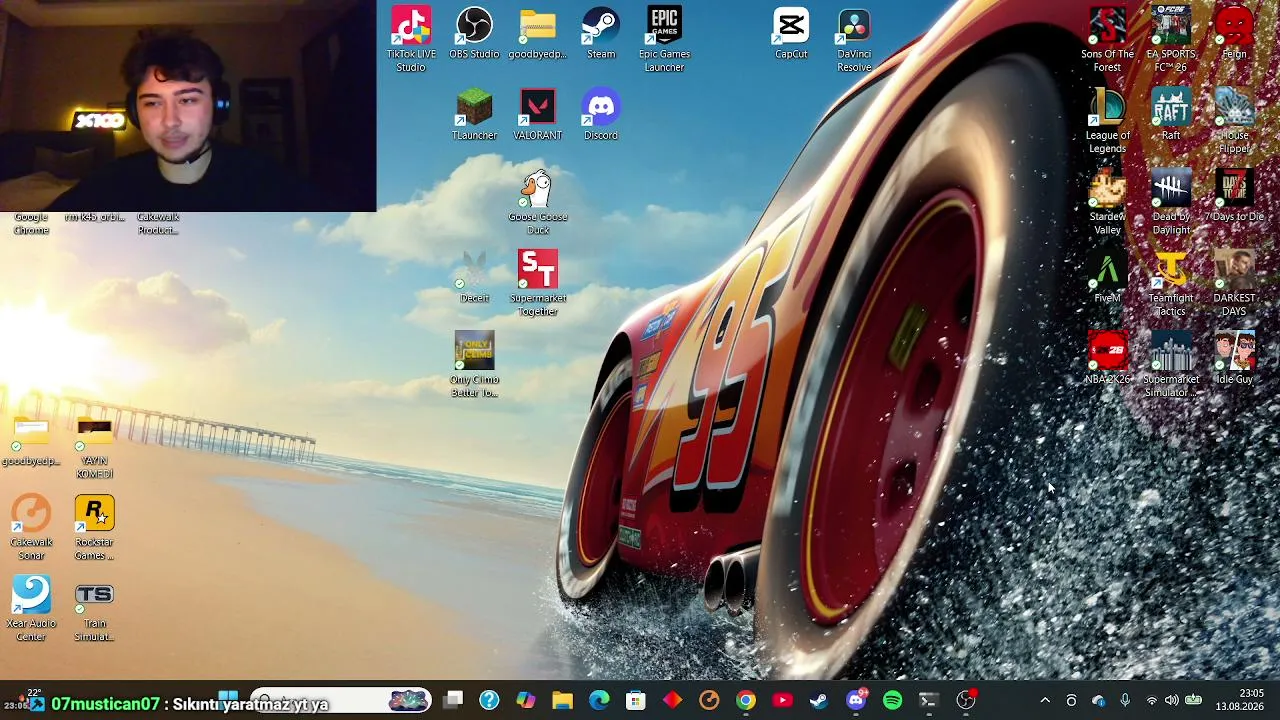Screen dimensions: 1280x720
Task: Open the Goose Goose Duck game icon
Action: coord(538,202)
